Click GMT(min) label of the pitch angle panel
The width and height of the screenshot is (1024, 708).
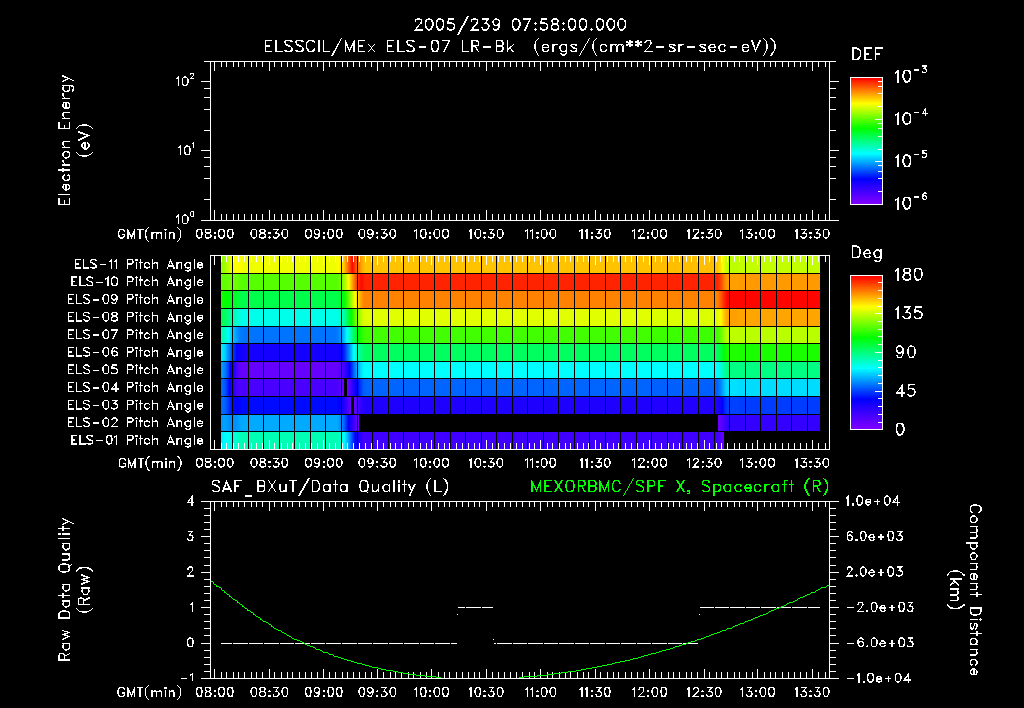pyautogui.click(x=150, y=464)
